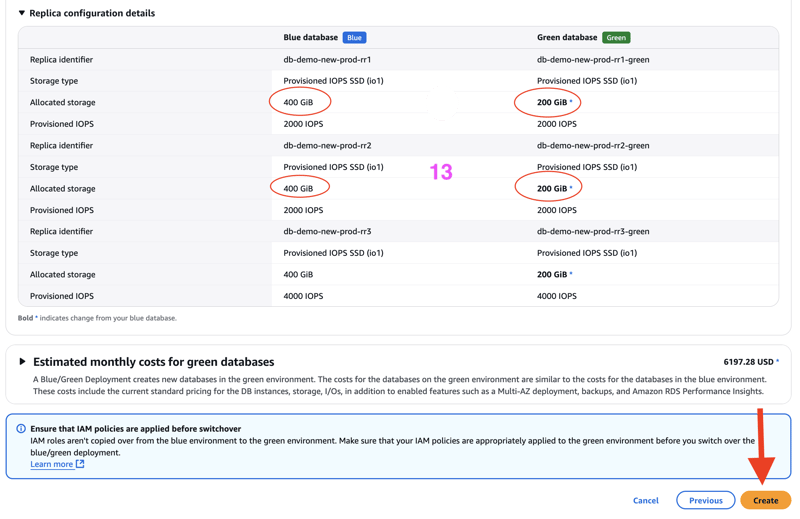Select the db-demo-new-prod-rr2-green identifier
The image size is (800, 519).
click(x=593, y=145)
